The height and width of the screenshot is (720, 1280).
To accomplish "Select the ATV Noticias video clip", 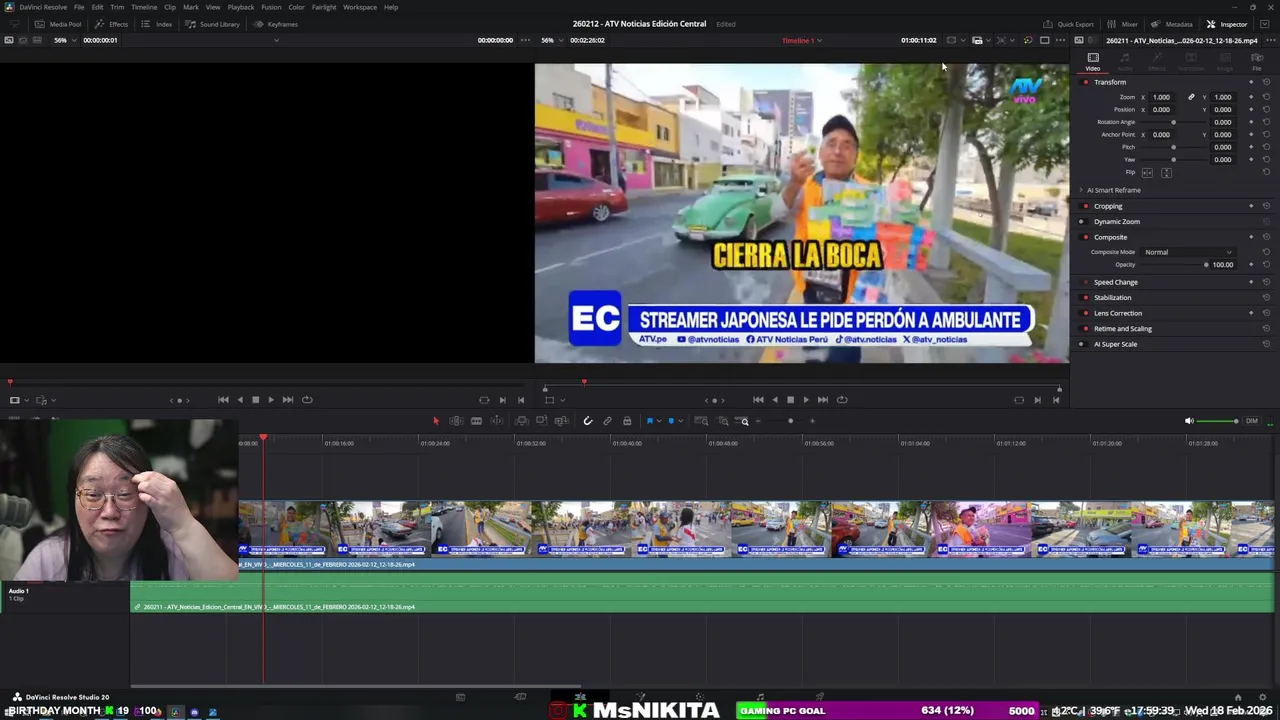I will tap(756, 535).
